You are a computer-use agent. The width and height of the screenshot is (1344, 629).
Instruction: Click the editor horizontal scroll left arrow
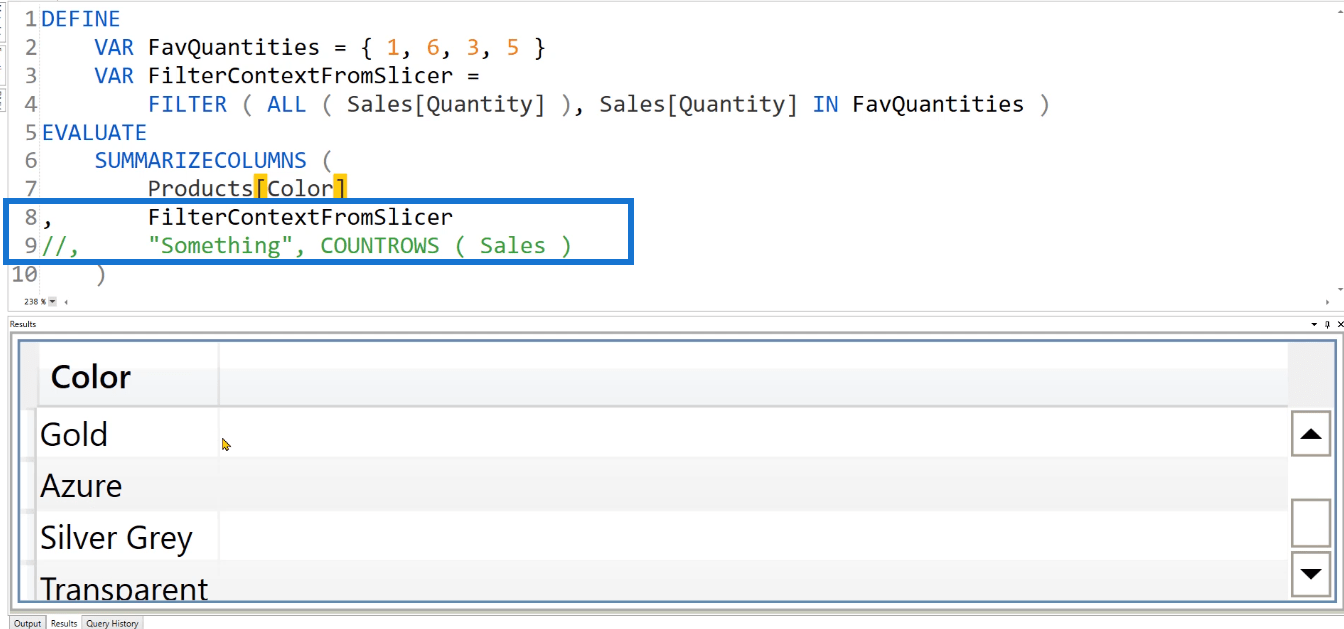coord(66,301)
